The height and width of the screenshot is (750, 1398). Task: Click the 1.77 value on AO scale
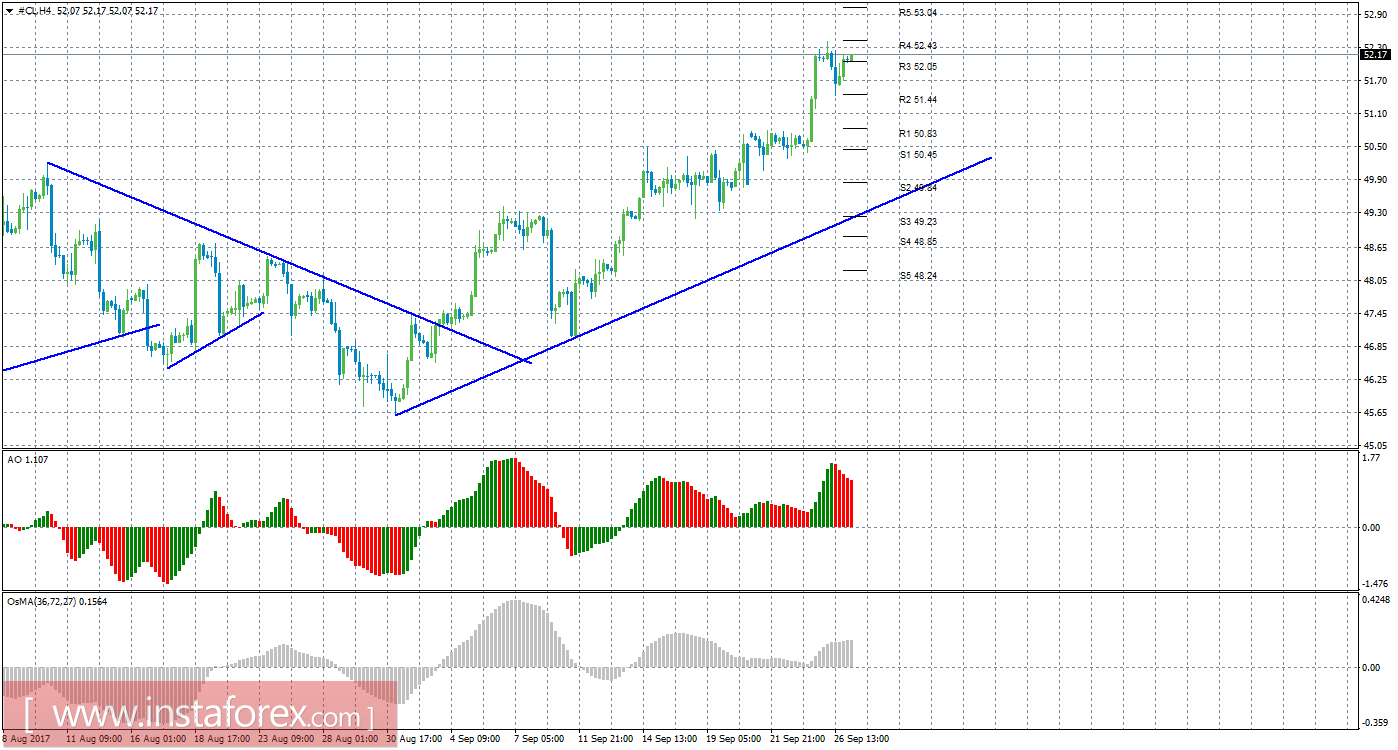tap(1372, 459)
